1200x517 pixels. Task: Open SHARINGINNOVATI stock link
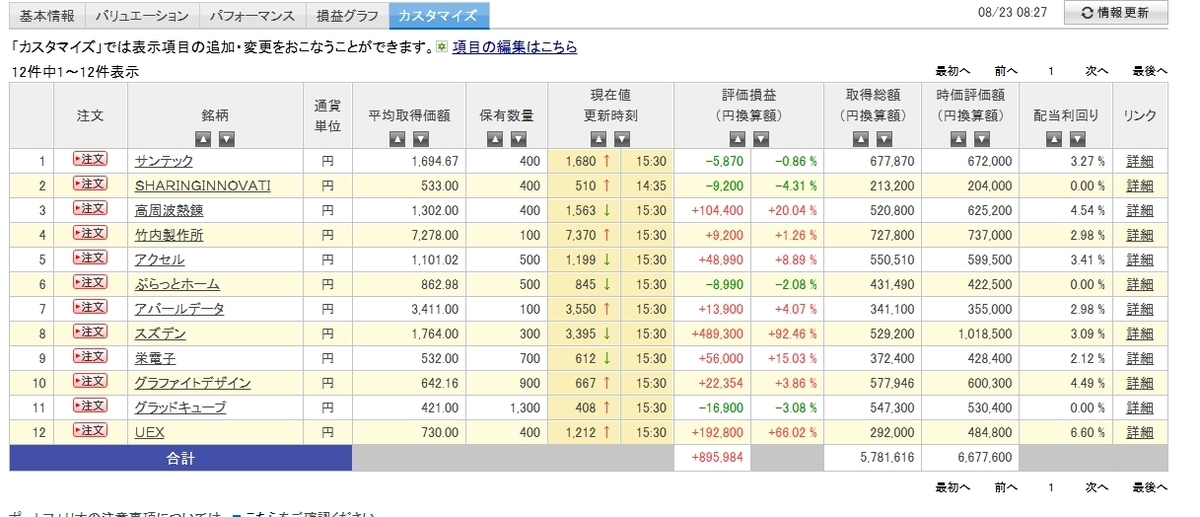click(x=203, y=185)
